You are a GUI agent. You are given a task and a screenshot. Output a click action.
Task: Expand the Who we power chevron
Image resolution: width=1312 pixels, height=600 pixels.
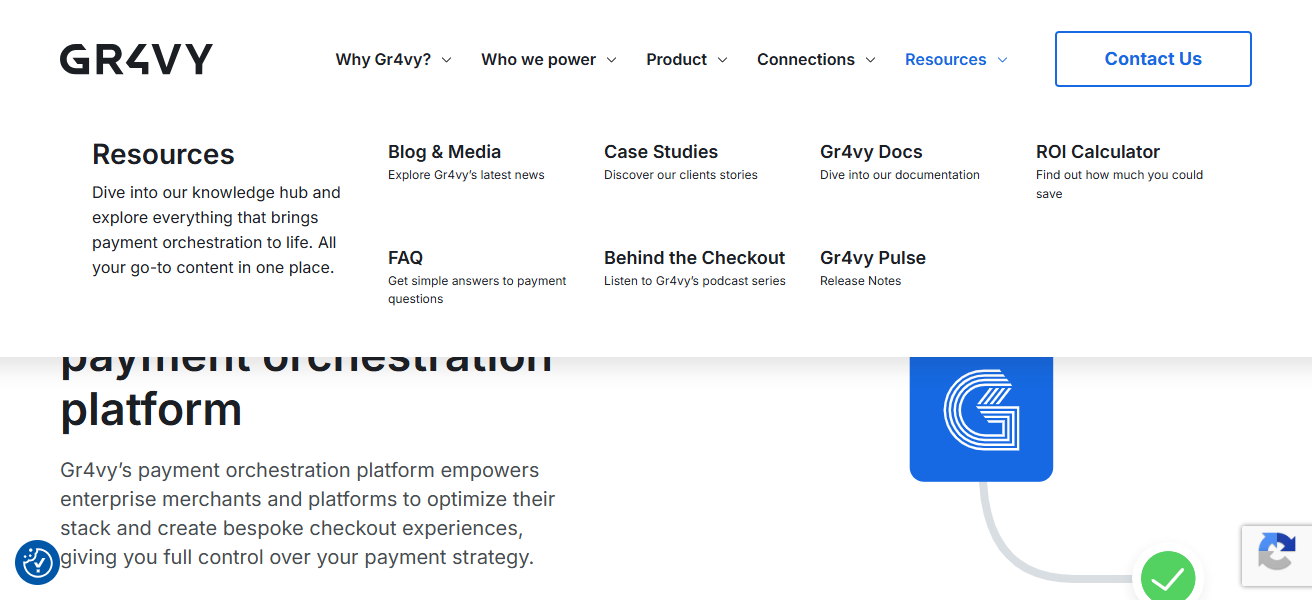pos(611,60)
